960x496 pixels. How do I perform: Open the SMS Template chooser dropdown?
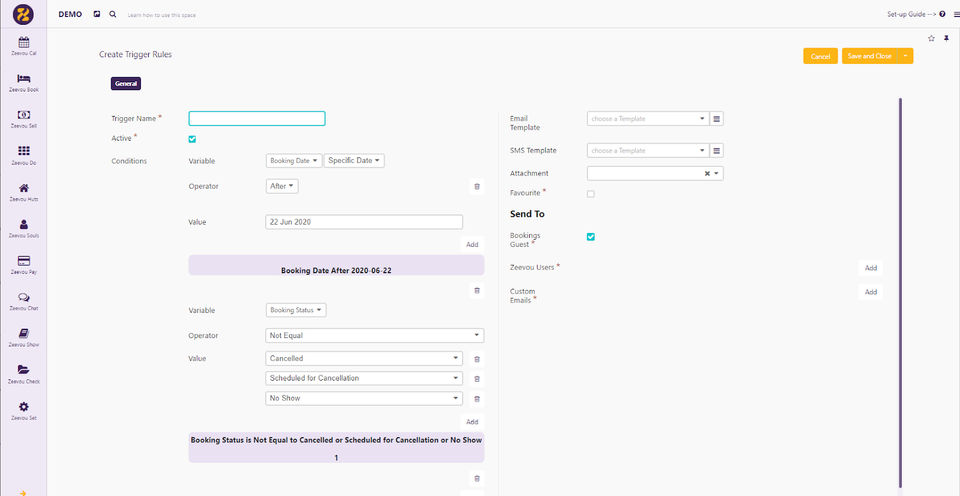[648, 150]
